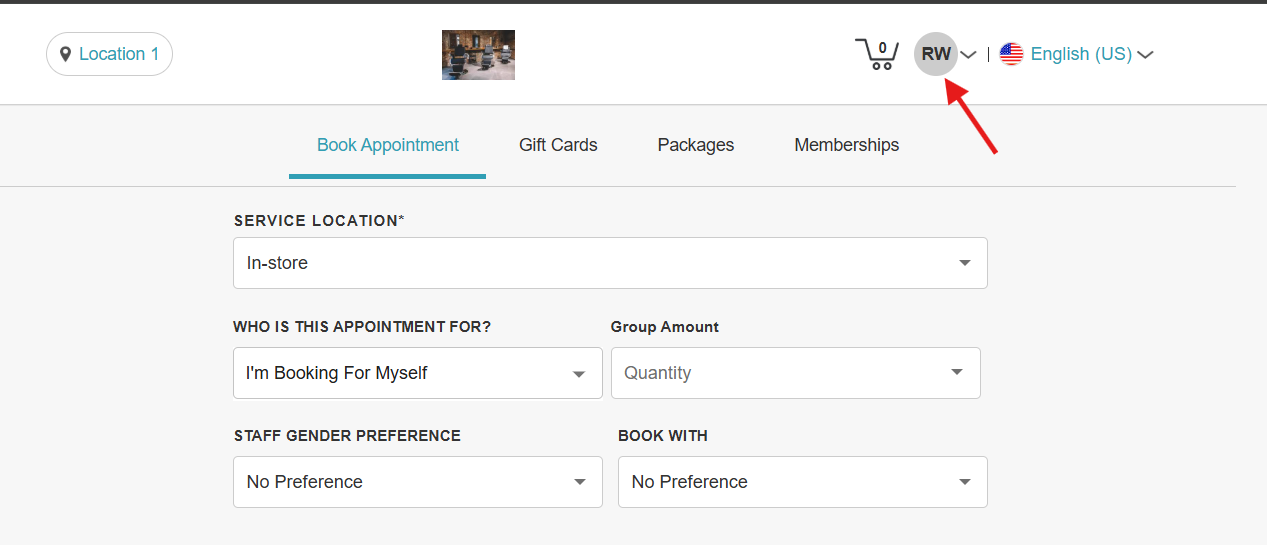Click the Service Location dropdown arrow
The width and height of the screenshot is (1267, 545).
pos(965,263)
